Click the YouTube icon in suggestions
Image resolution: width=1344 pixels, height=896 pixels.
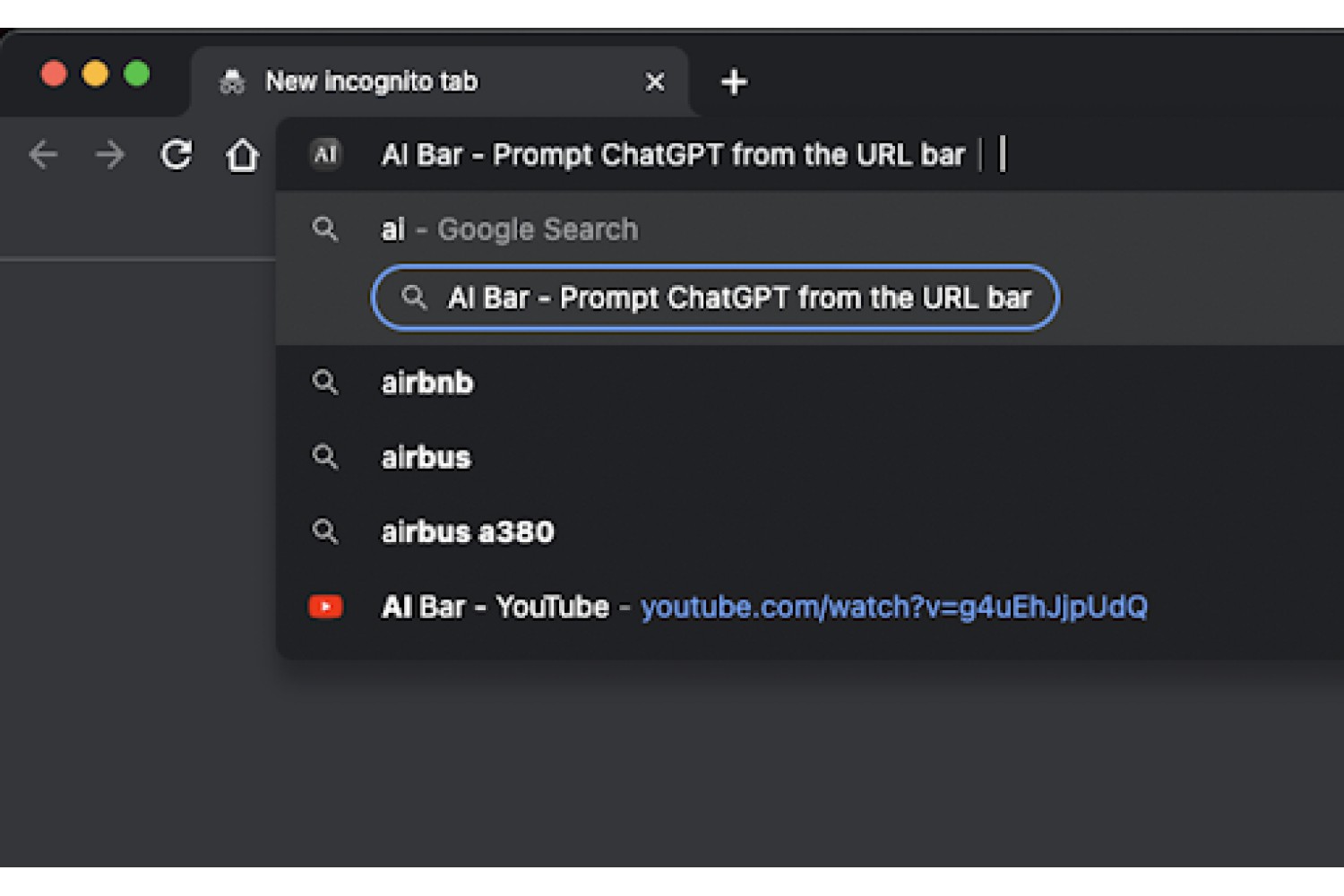click(x=325, y=607)
